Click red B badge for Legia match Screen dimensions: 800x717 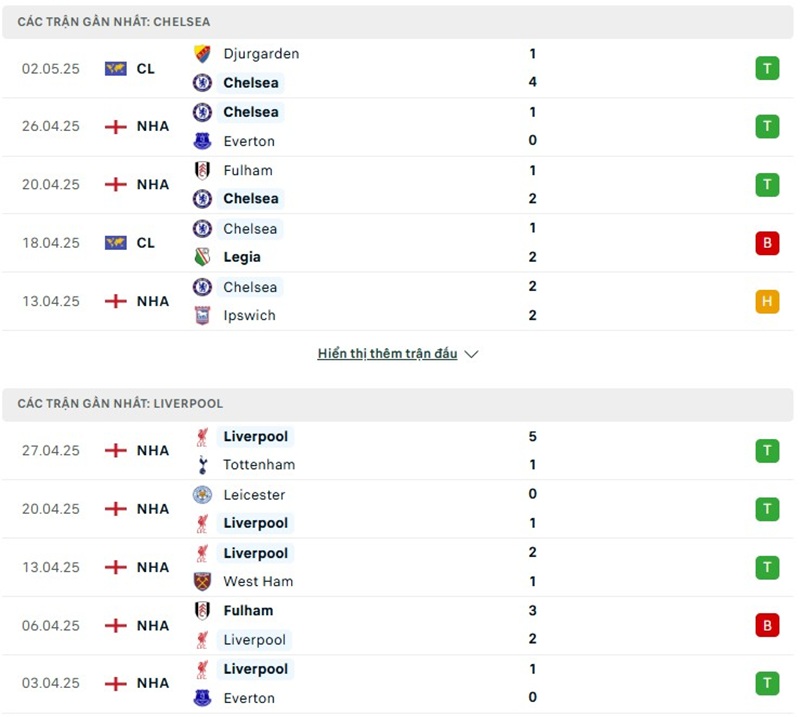[x=767, y=243]
